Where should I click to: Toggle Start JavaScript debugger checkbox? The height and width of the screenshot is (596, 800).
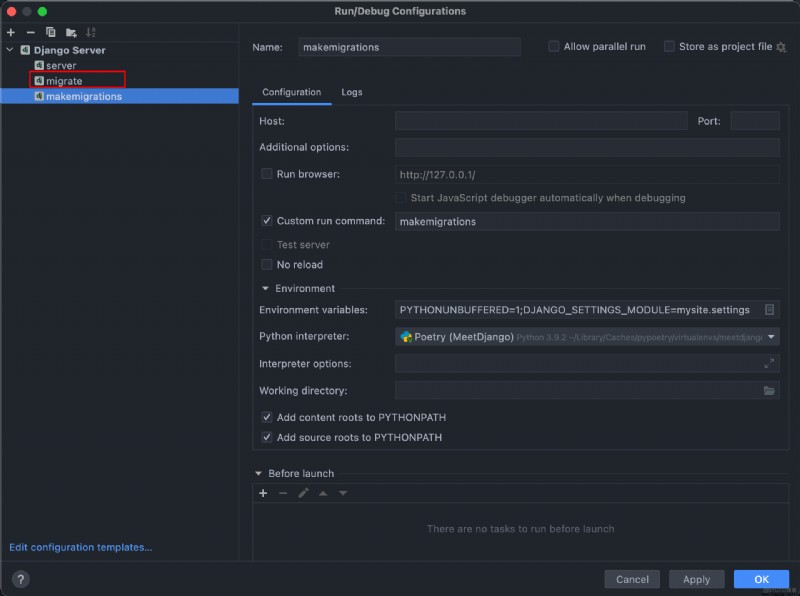[x=401, y=197]
